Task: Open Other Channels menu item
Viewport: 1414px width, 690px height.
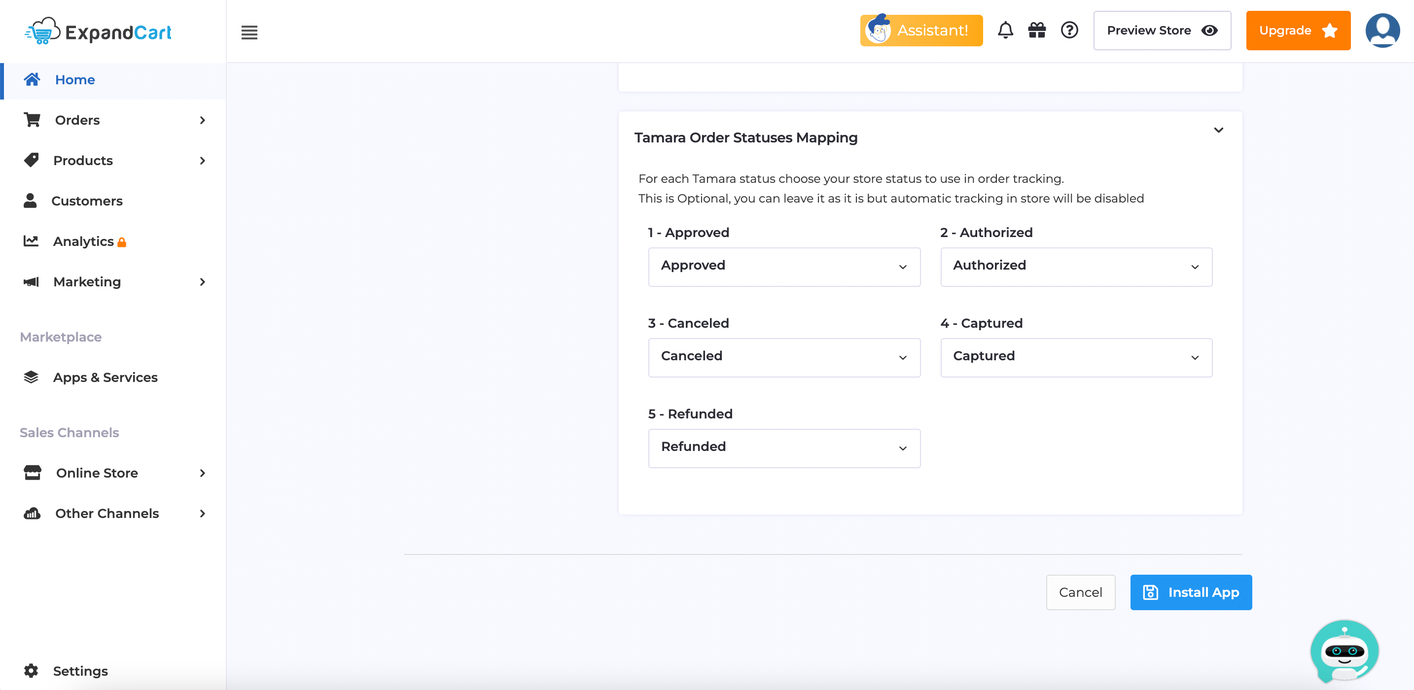Action: coord(113,513)
